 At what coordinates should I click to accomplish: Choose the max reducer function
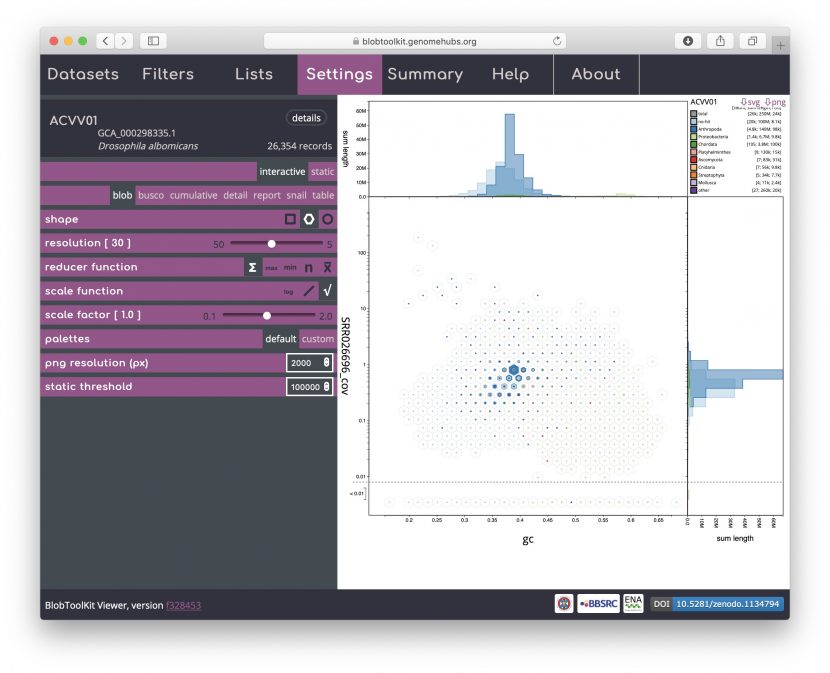coord(271,267)
